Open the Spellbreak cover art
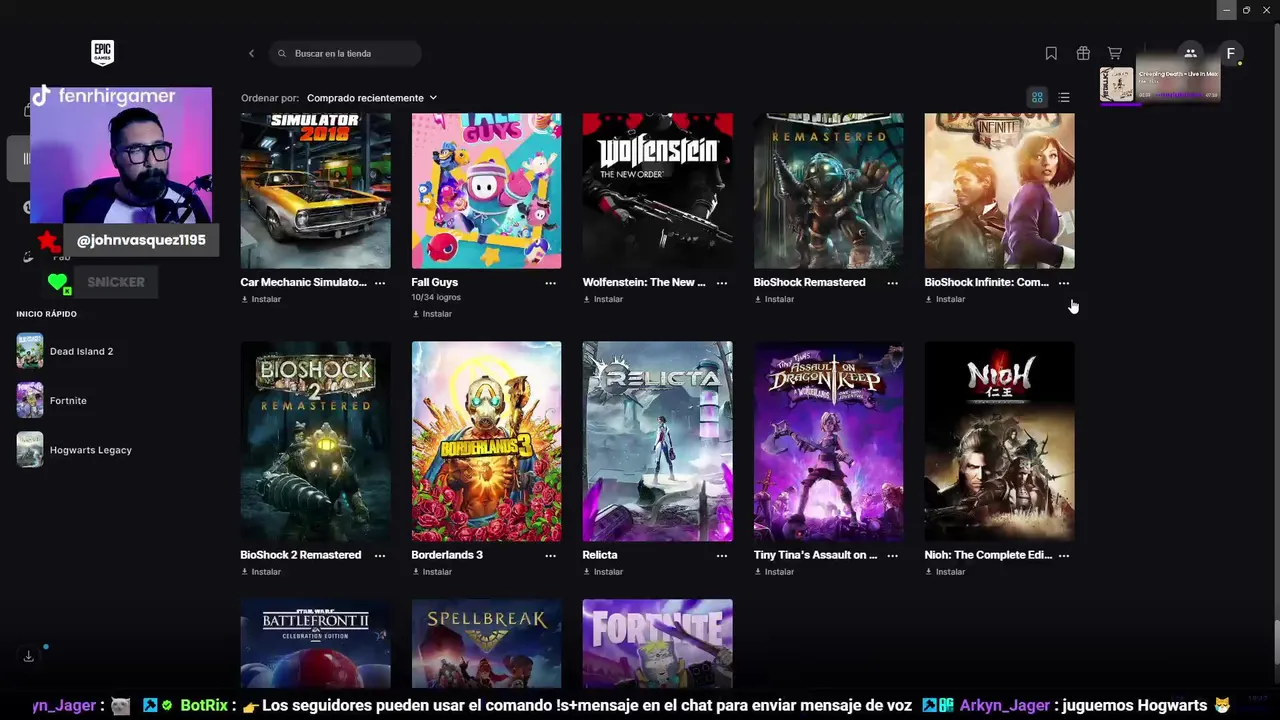Image resolution: width=1280 pixels, height=720 pixels. click(x=486, y=643)
